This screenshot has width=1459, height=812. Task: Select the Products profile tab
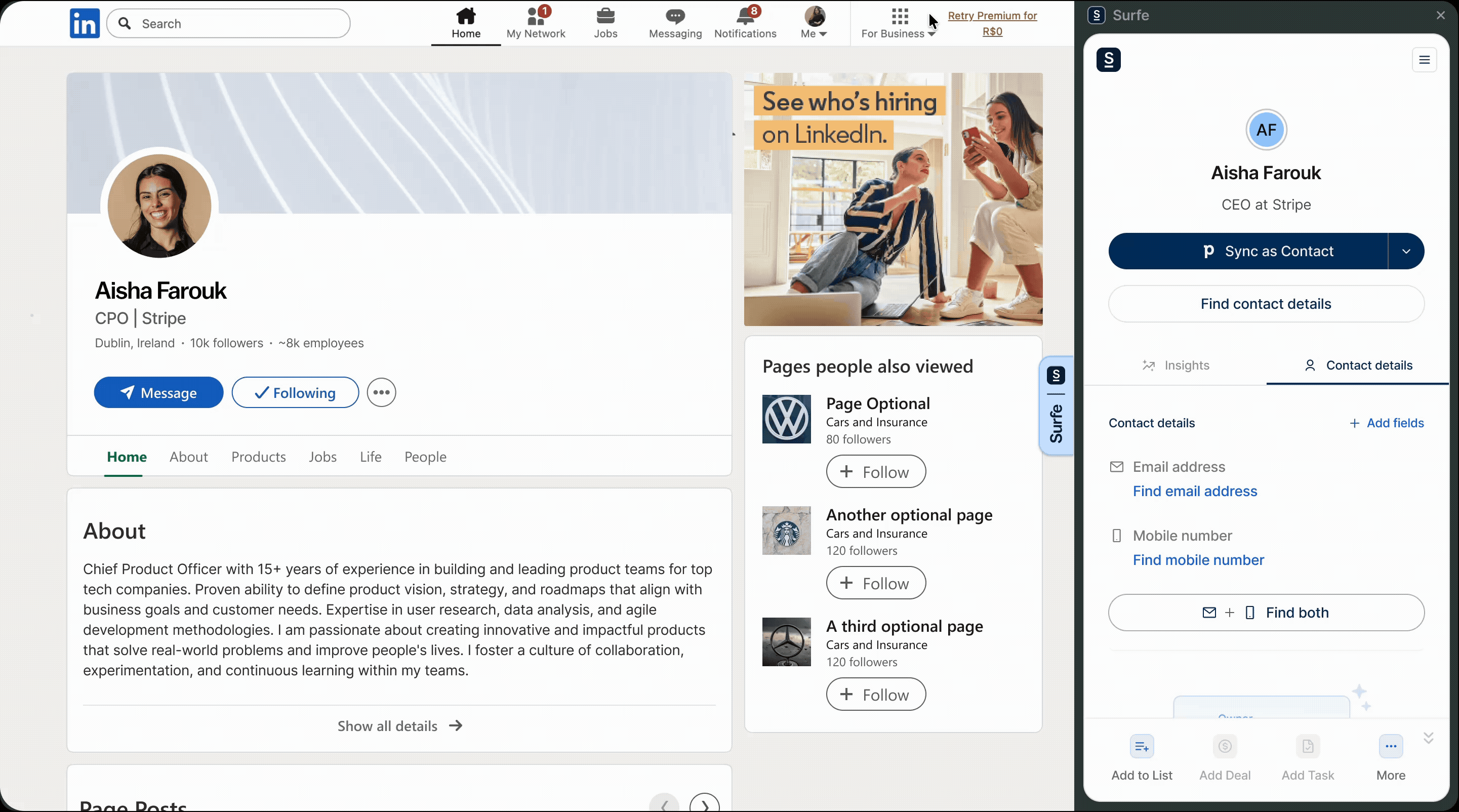(258, 457)
